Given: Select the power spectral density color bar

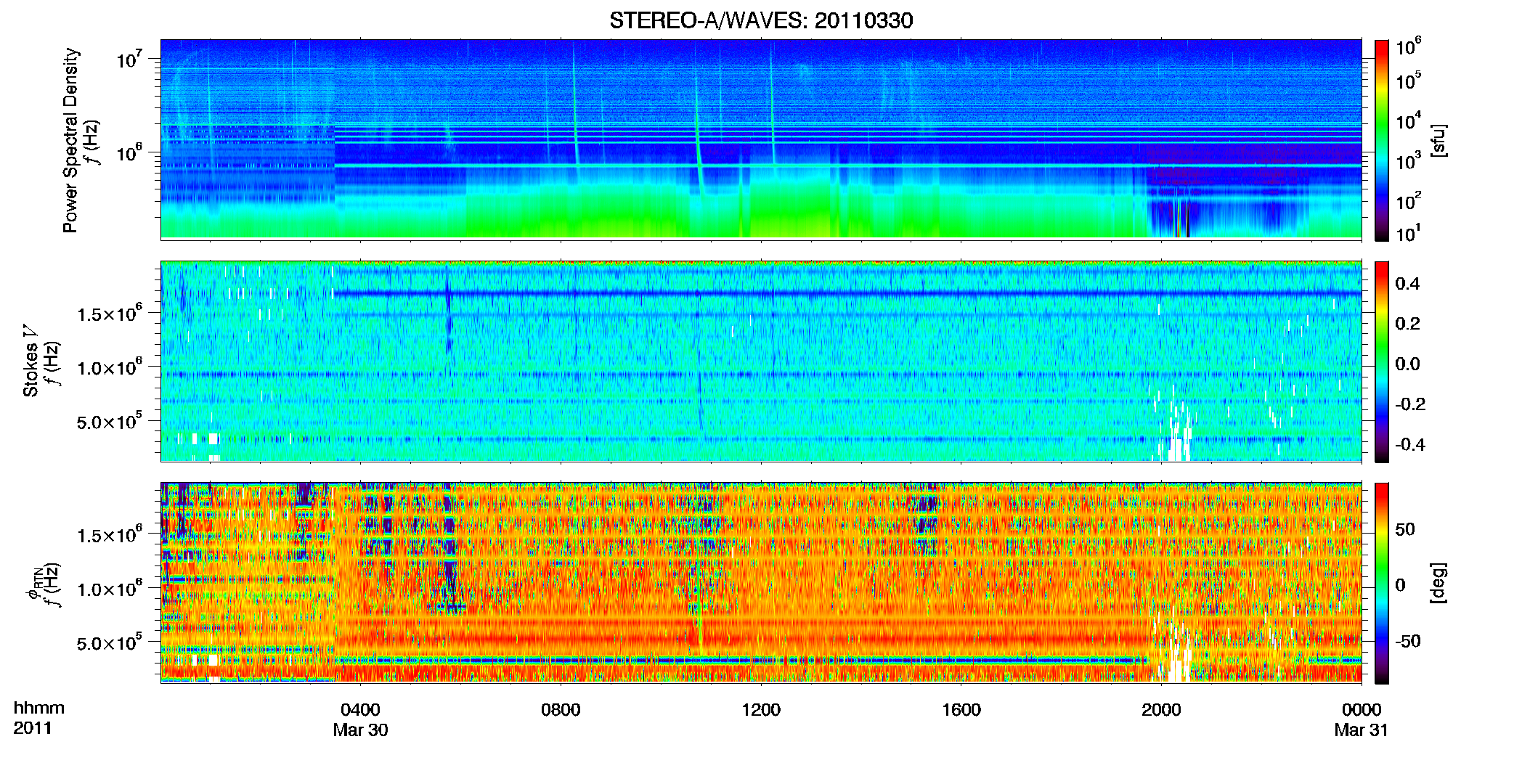Looking at the screenshot, I should point(1382,140).
